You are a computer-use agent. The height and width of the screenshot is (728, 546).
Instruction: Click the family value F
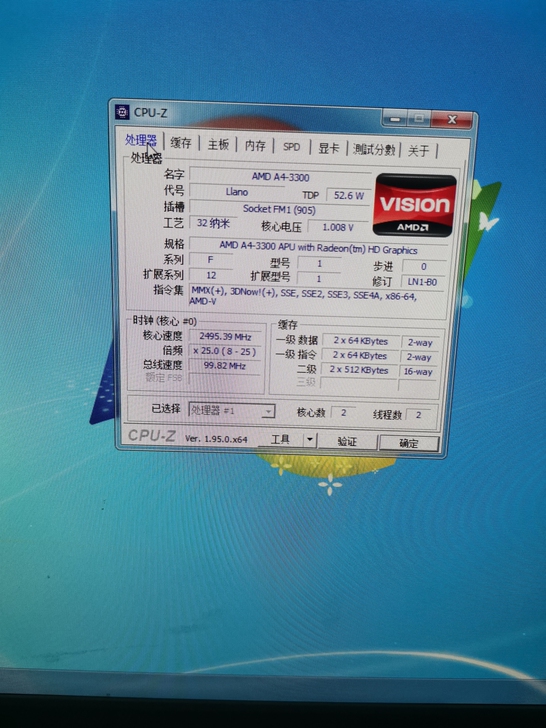pyautogui.click(x=210, y=260)
